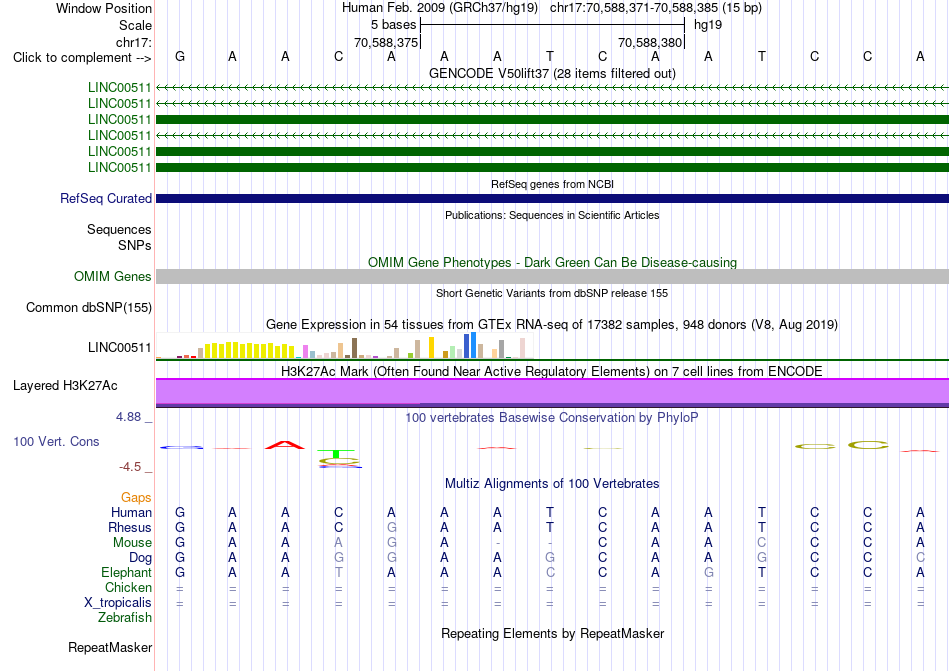Click the 'Sequences' publications row label
The width and height of the screenshot is (950, 671).
coord(119,230)
